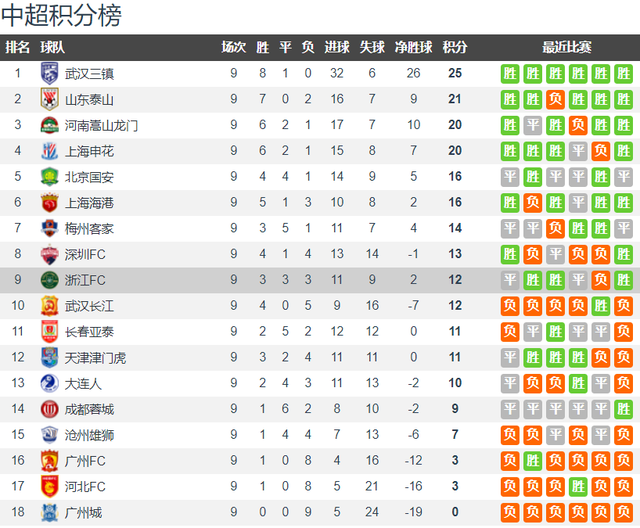Click 成都蓉城's green 胜 latest result
The height and width of the screenshot is (528, 640).
[x=623, y=409]
